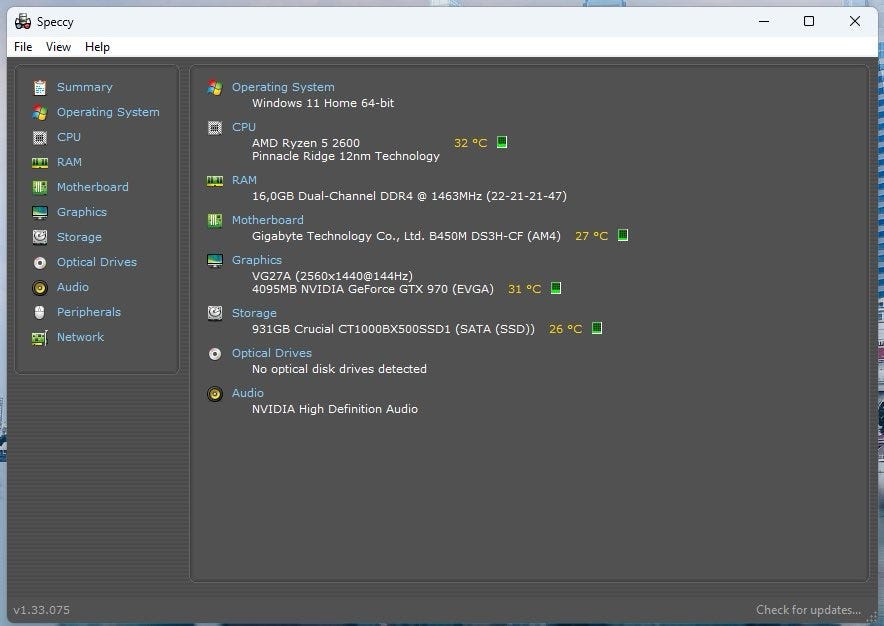Viewport: 884px width, 626px height.
Task: Click the Summary clipboard icon in sidebar
Action: (39, 87)
